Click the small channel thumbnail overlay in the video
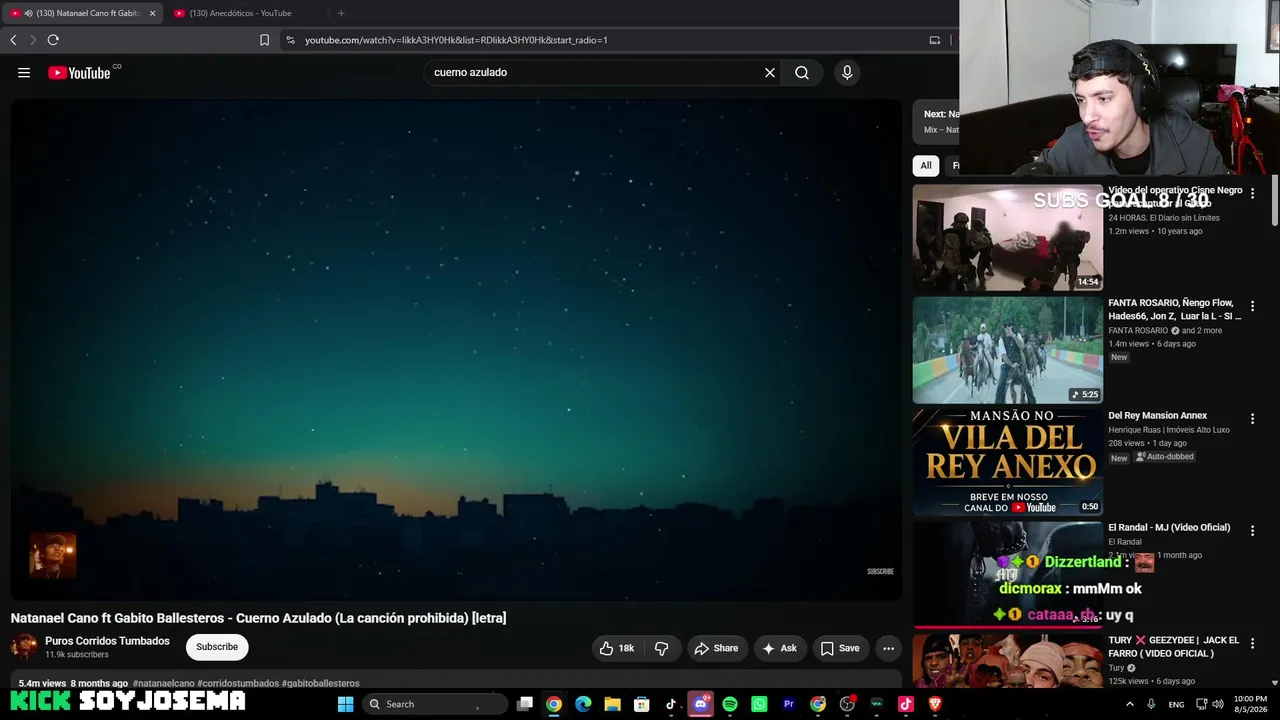This screenshot has width=1280, height=720. pyautogui.click(x=52, y=555)
